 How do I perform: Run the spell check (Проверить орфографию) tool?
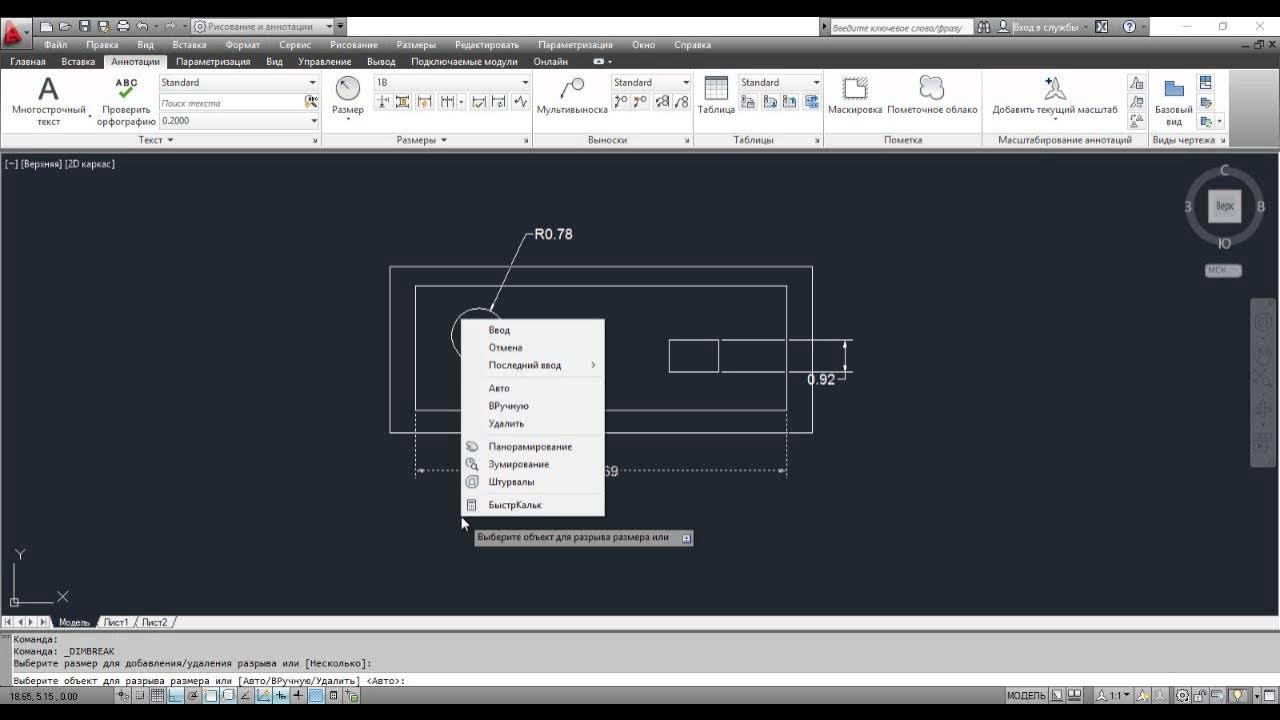pos(126,101)
